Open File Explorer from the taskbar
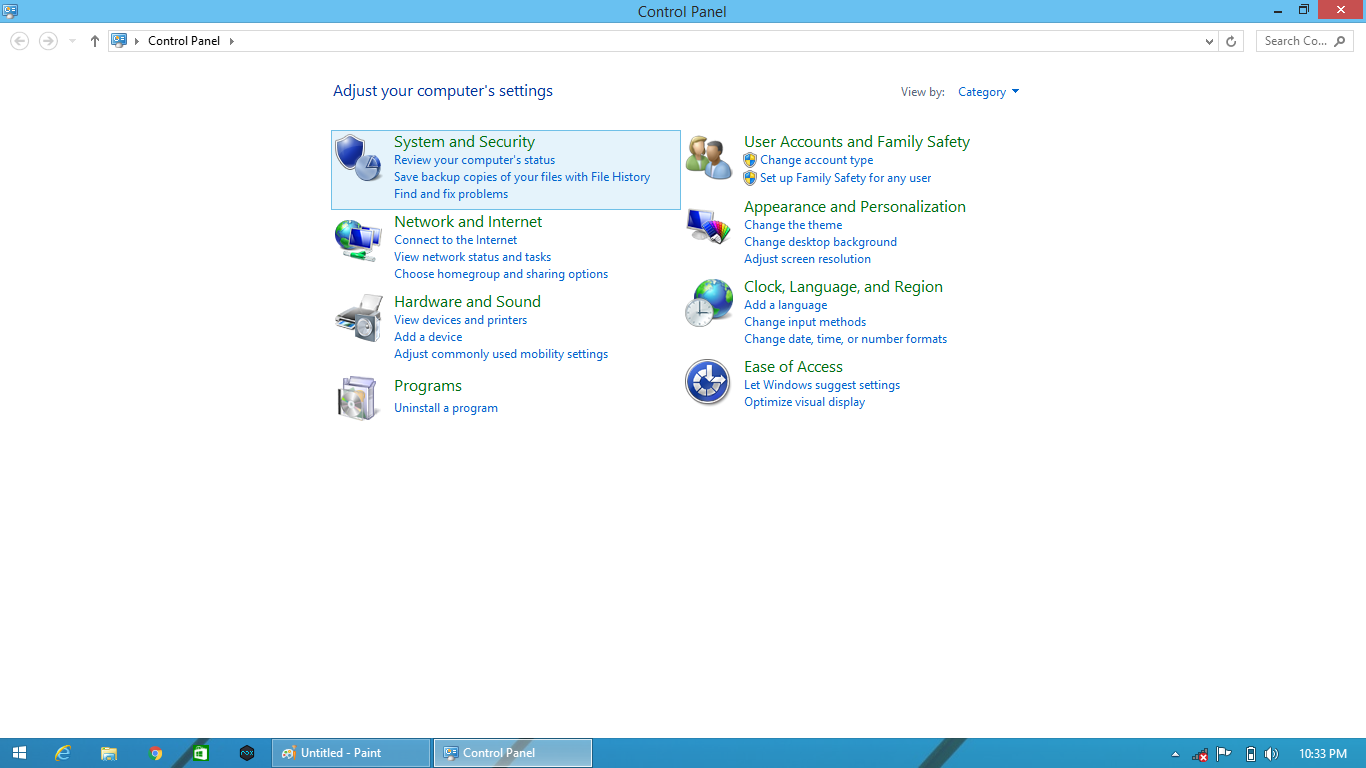This screenshot has height=768, width=1366. click(x=109, y=753)
